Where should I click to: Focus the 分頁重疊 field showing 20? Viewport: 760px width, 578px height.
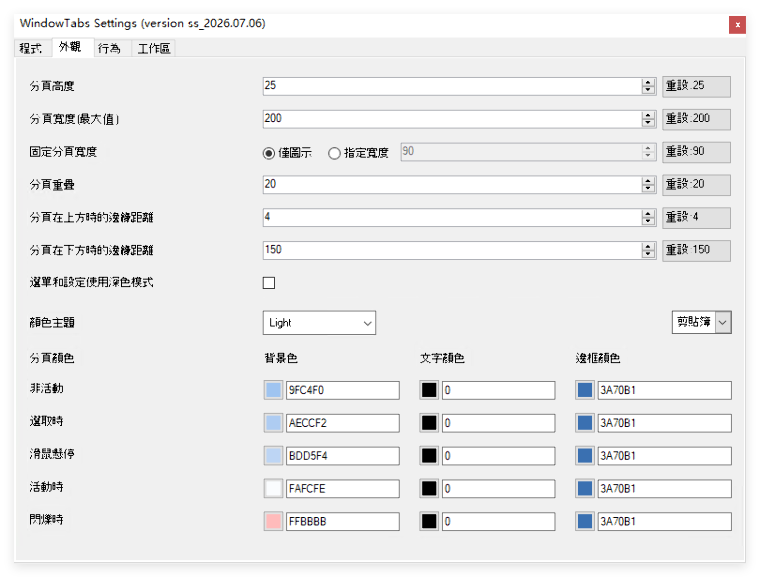452,185
